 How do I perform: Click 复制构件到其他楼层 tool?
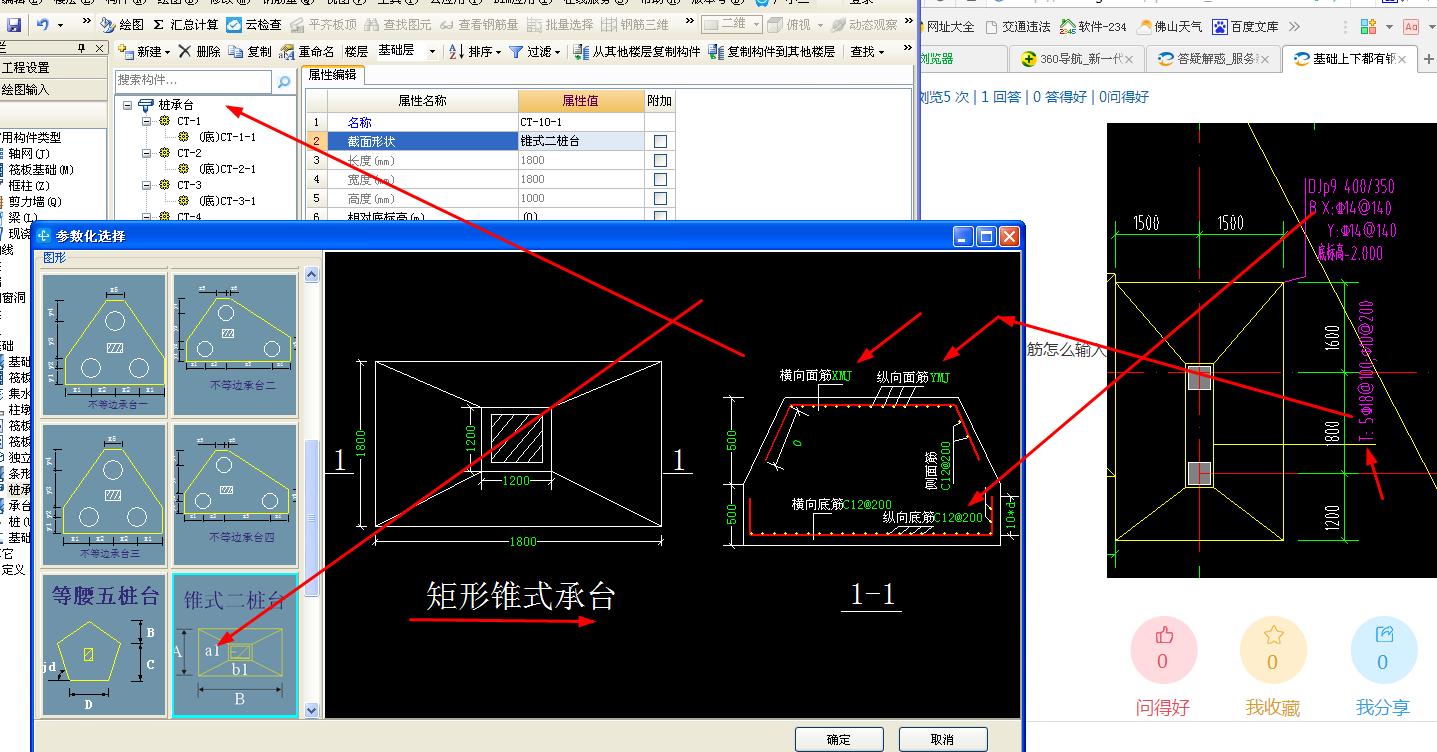coord(771,52)
